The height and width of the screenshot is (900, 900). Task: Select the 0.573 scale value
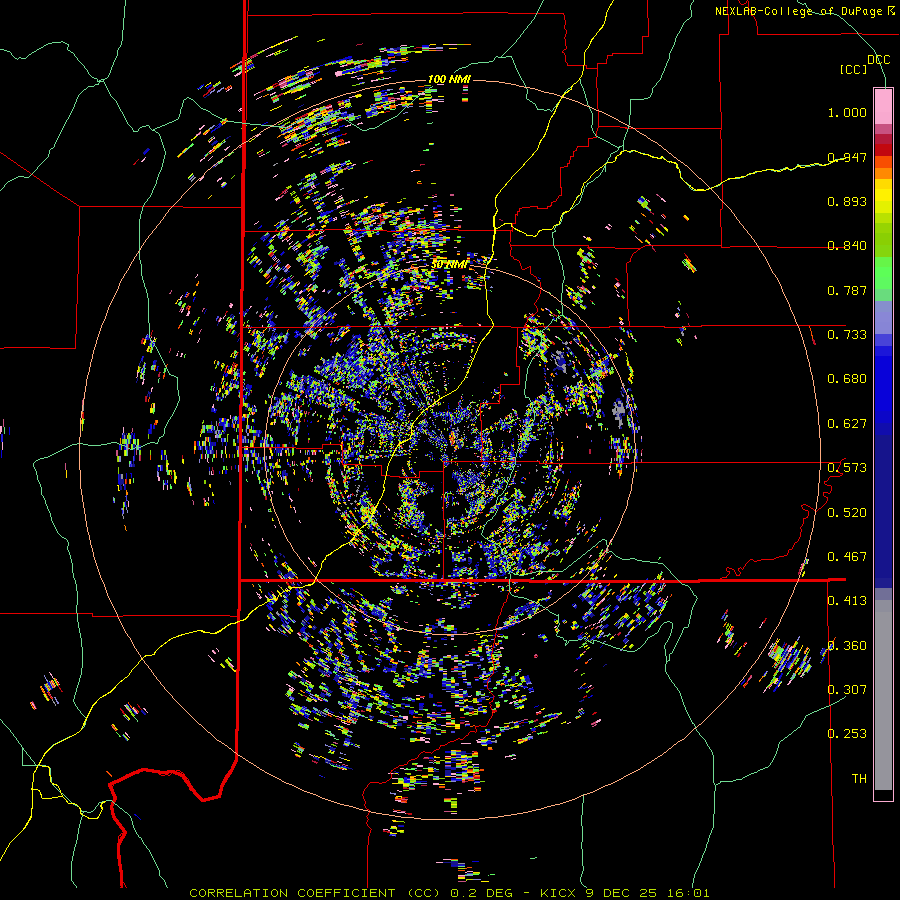point(847,468)
